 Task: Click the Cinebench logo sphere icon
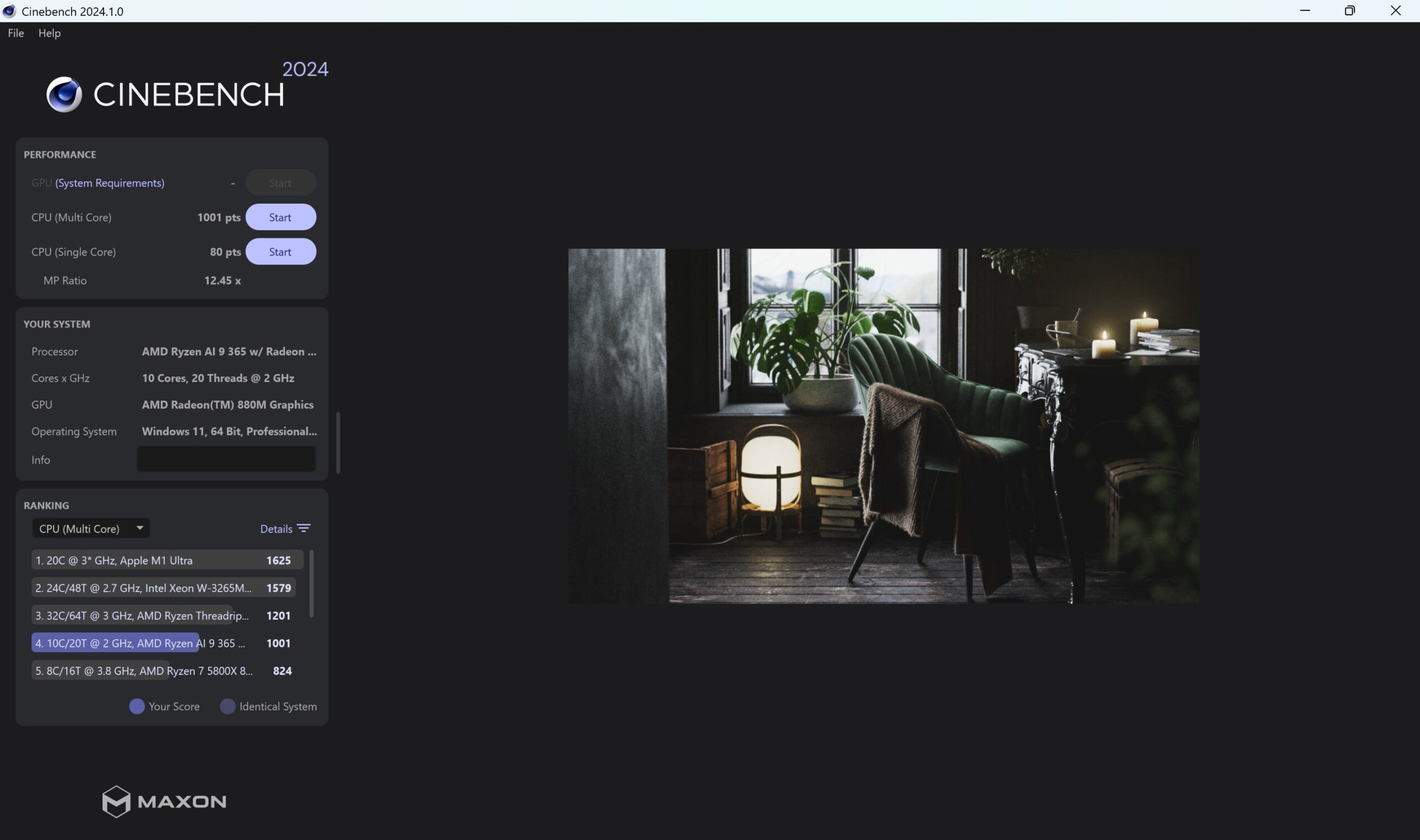pyautogui.click(x=64, y=94)
